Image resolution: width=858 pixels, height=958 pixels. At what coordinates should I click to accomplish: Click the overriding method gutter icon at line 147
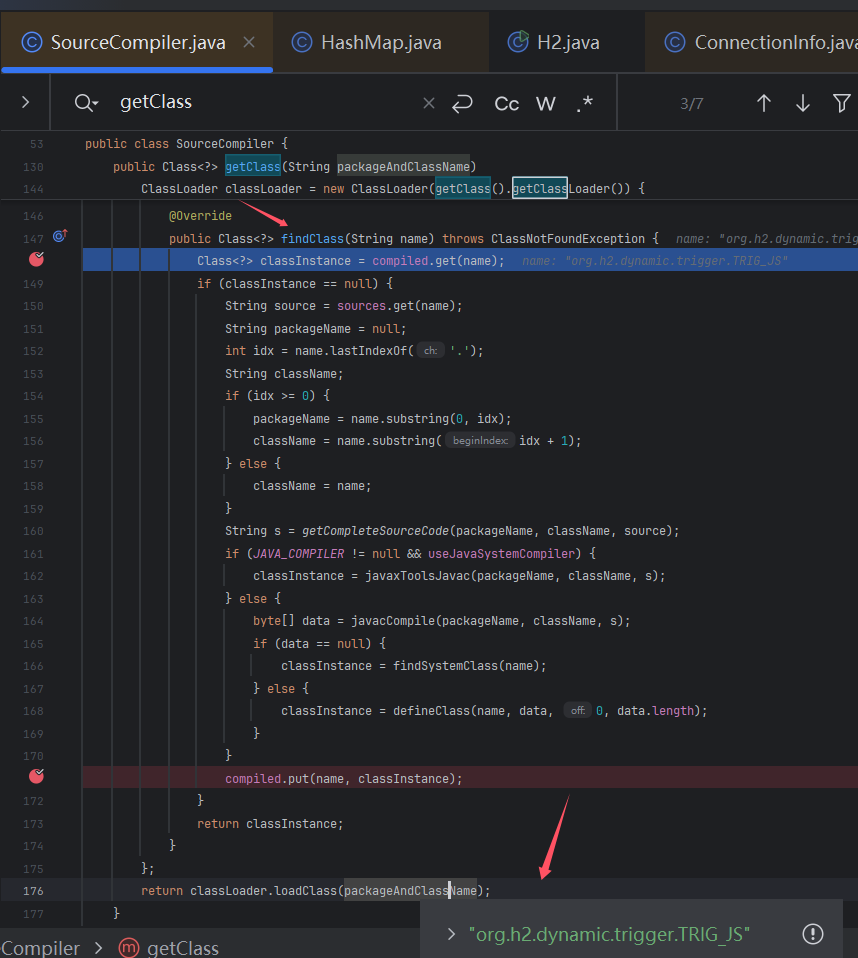(60, 236)
